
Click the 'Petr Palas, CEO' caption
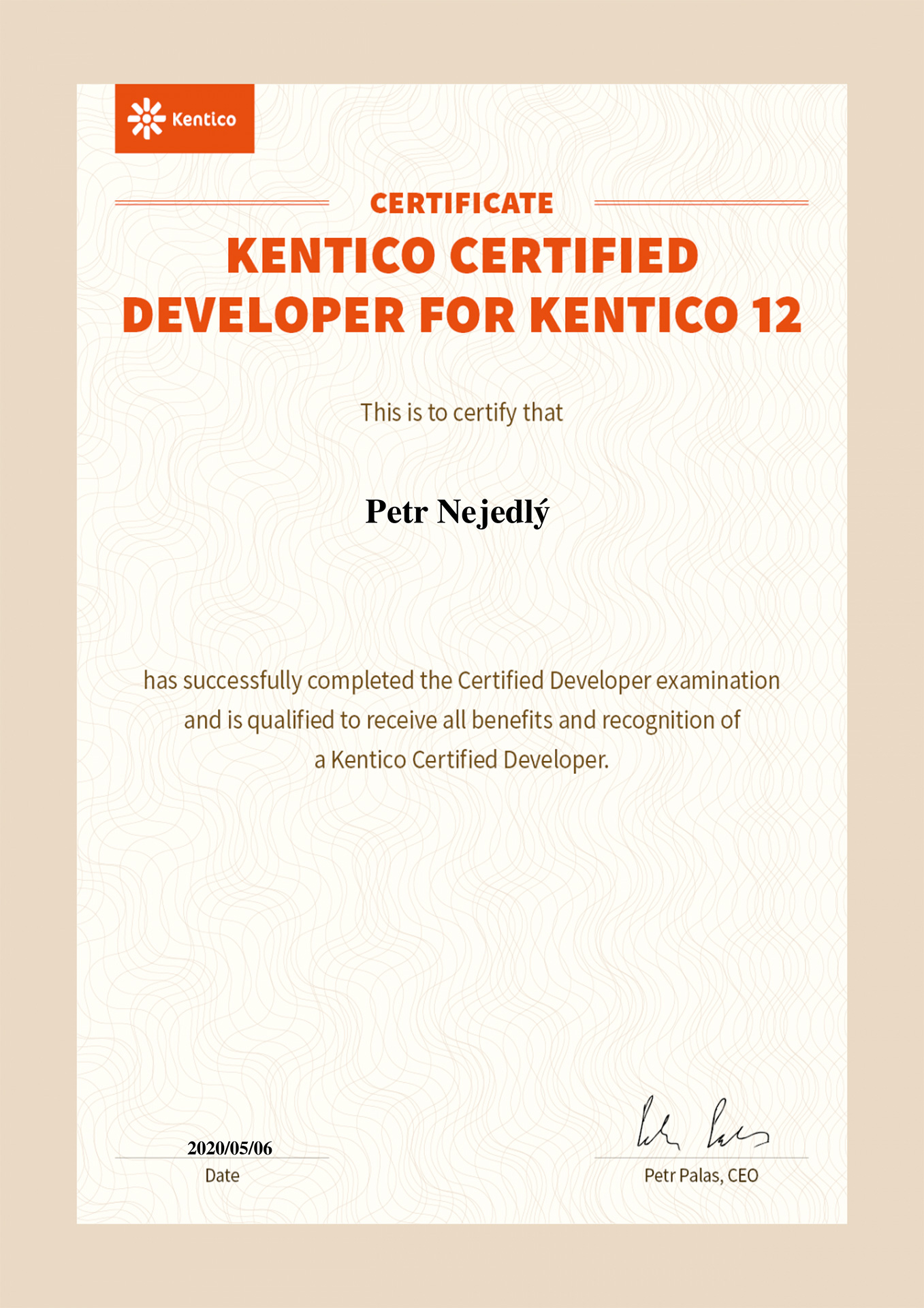(x=701, y=1176)
